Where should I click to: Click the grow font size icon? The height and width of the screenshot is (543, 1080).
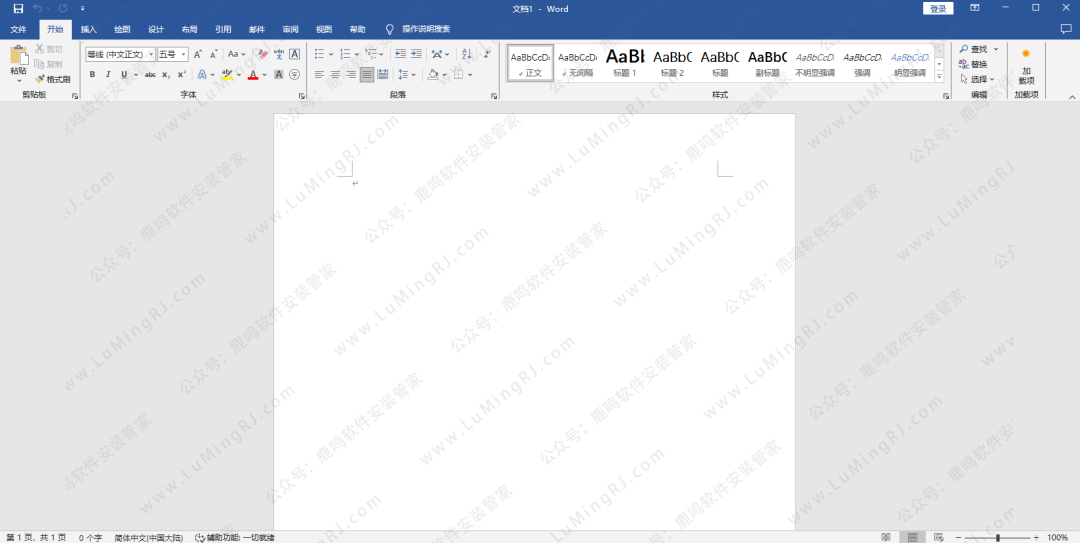click(197, 54)
